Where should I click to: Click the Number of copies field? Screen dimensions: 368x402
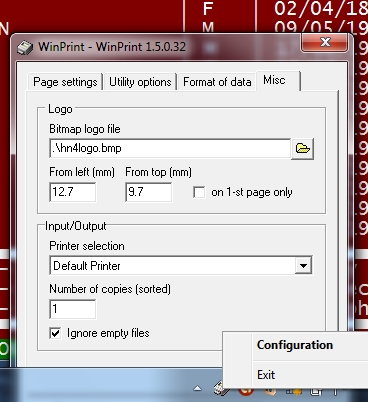[72, 309]
